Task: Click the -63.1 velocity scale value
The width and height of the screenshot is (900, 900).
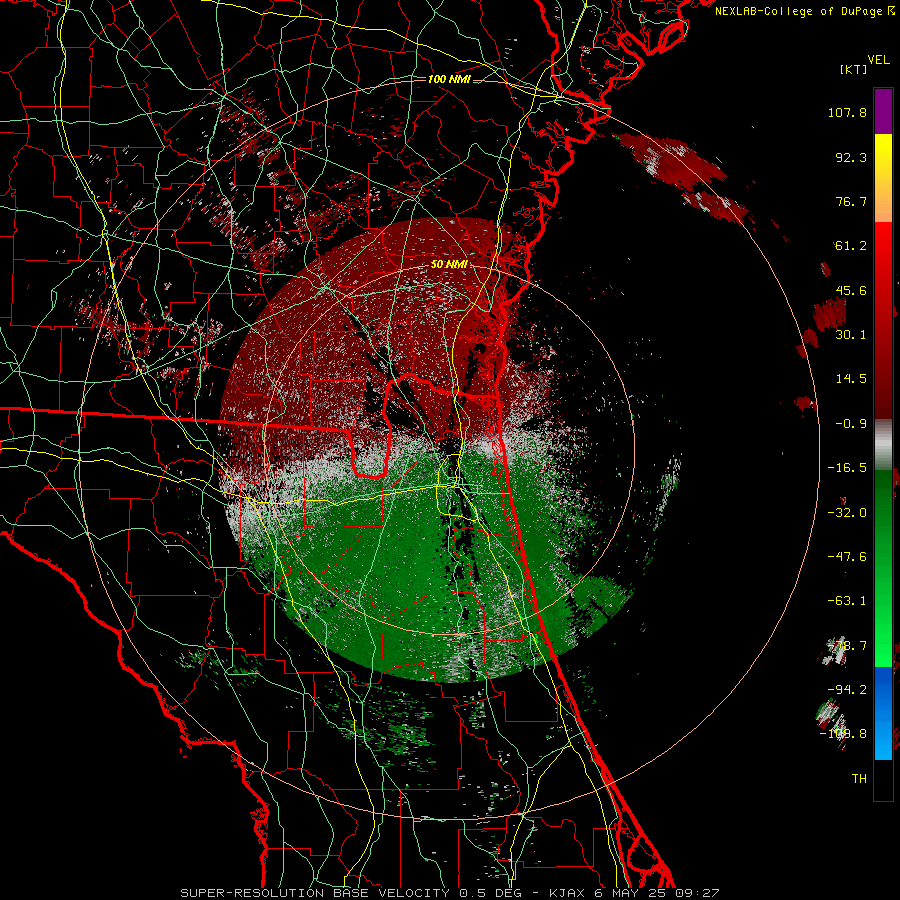Action: click(847, 601)
